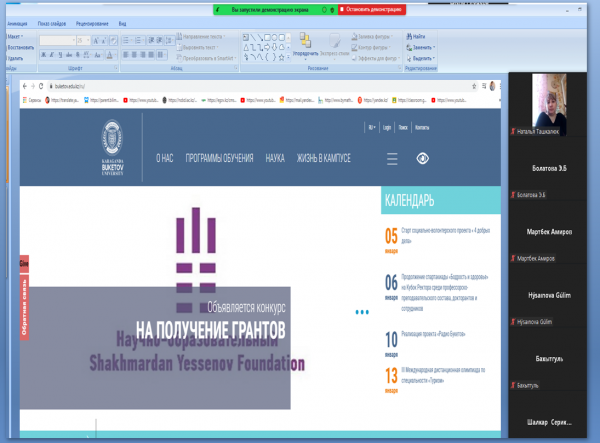The height and width of the screenshot is (443, 600).
Task: Expand the Макет layout dropdown
Action: (x=16, y=36)
